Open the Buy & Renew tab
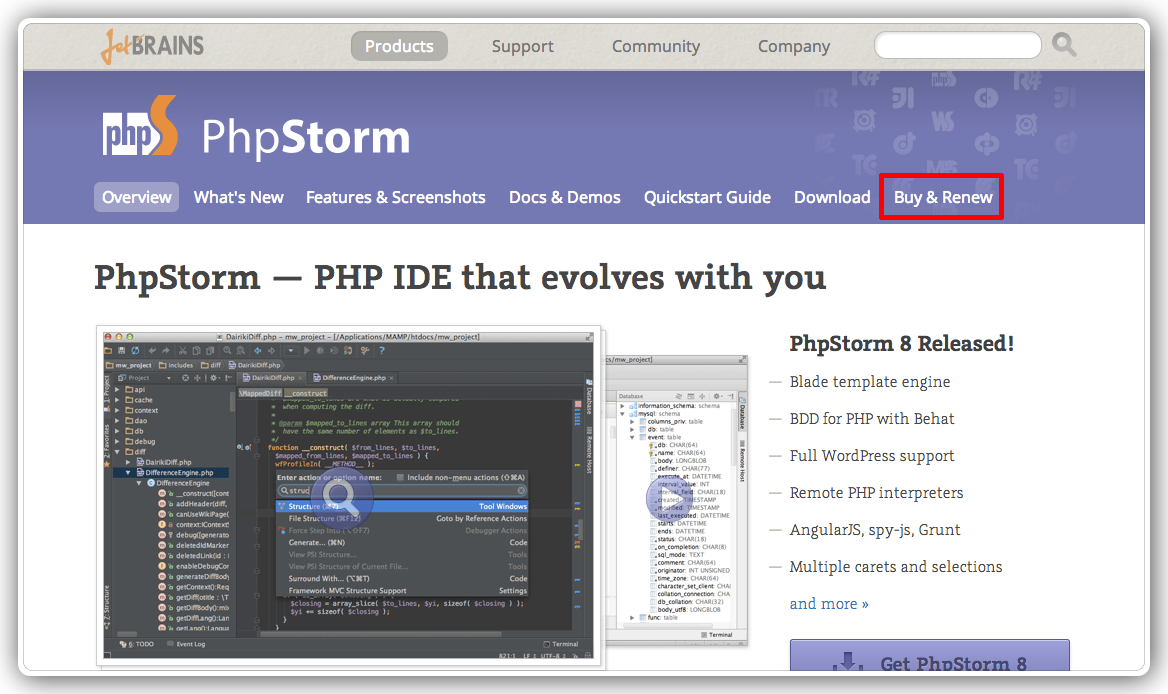 point(942,197)
